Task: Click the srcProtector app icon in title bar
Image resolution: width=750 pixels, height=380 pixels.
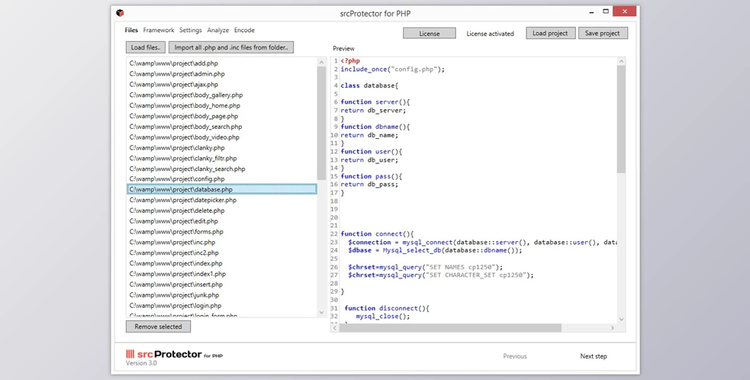Action: (x=120, y=13)
